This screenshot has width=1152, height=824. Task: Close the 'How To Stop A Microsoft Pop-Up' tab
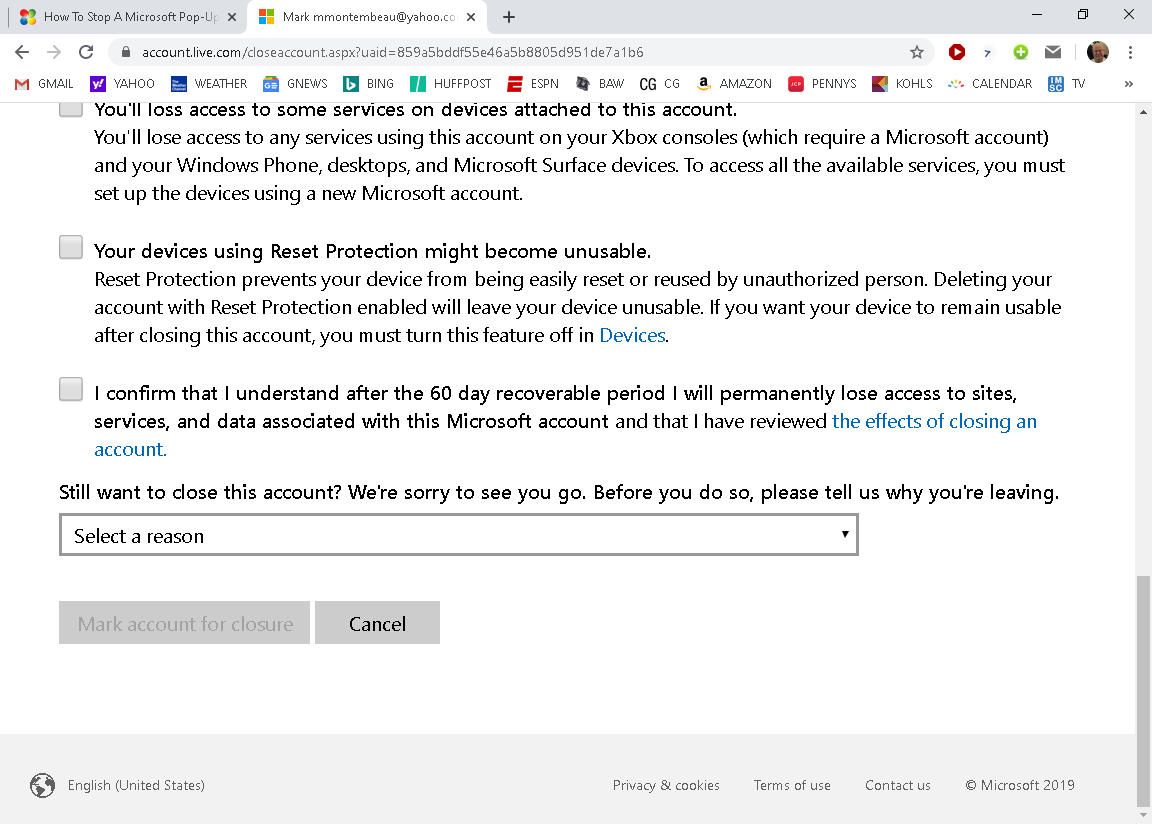pos(232,17)
